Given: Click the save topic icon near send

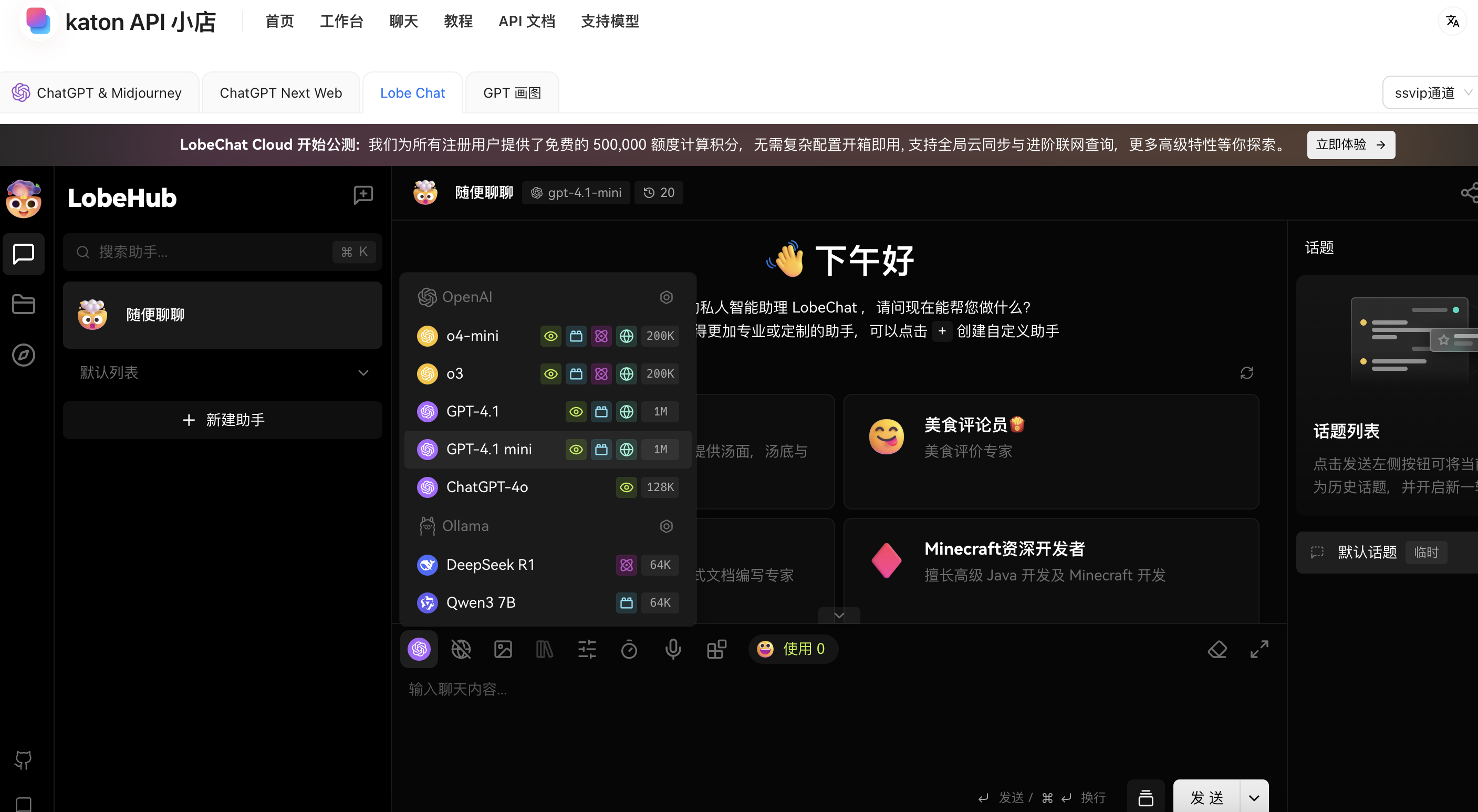Looking at the screenshot, I should click(1146, 797).
